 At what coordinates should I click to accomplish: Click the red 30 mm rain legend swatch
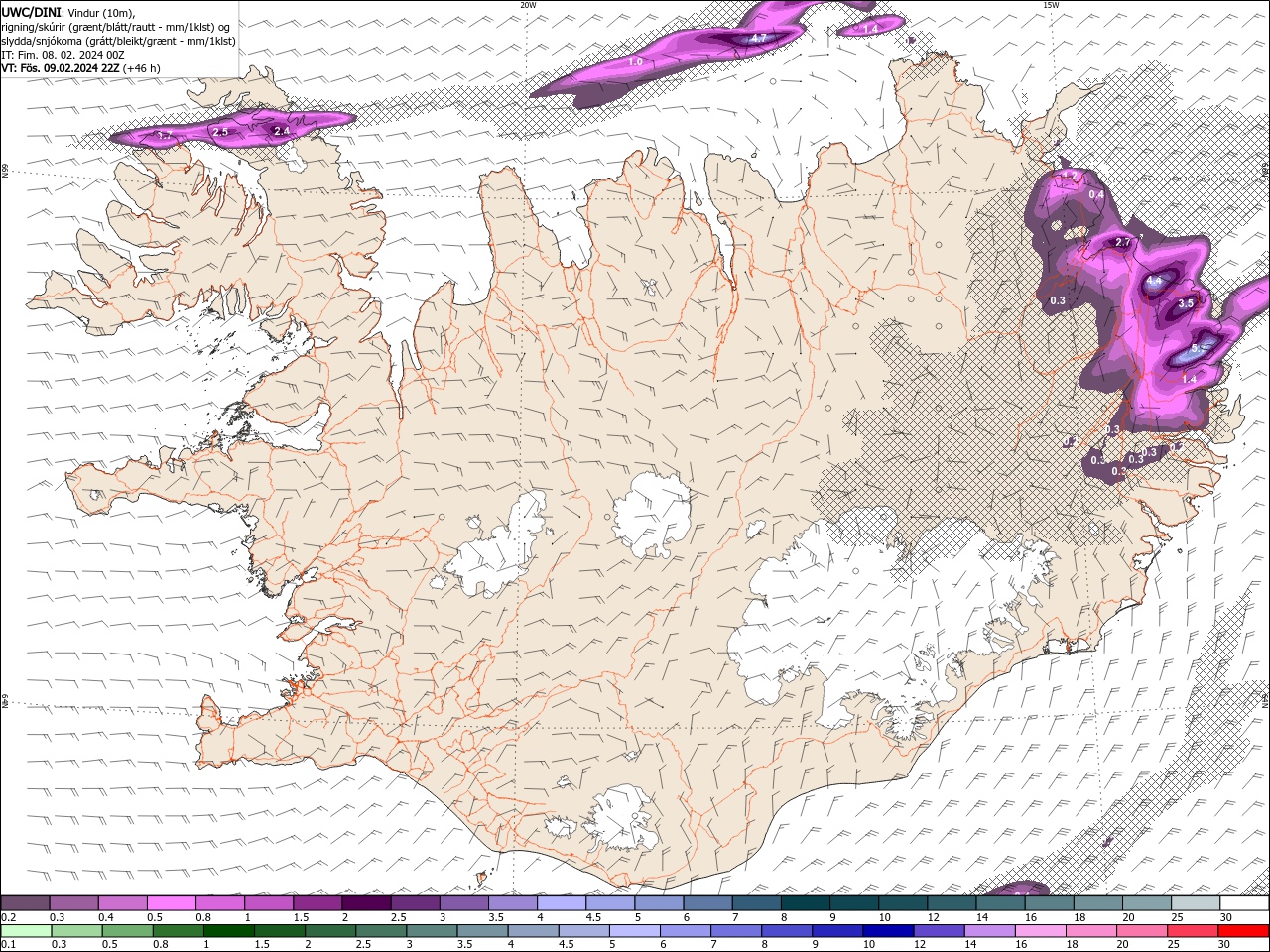(1242, 931)
